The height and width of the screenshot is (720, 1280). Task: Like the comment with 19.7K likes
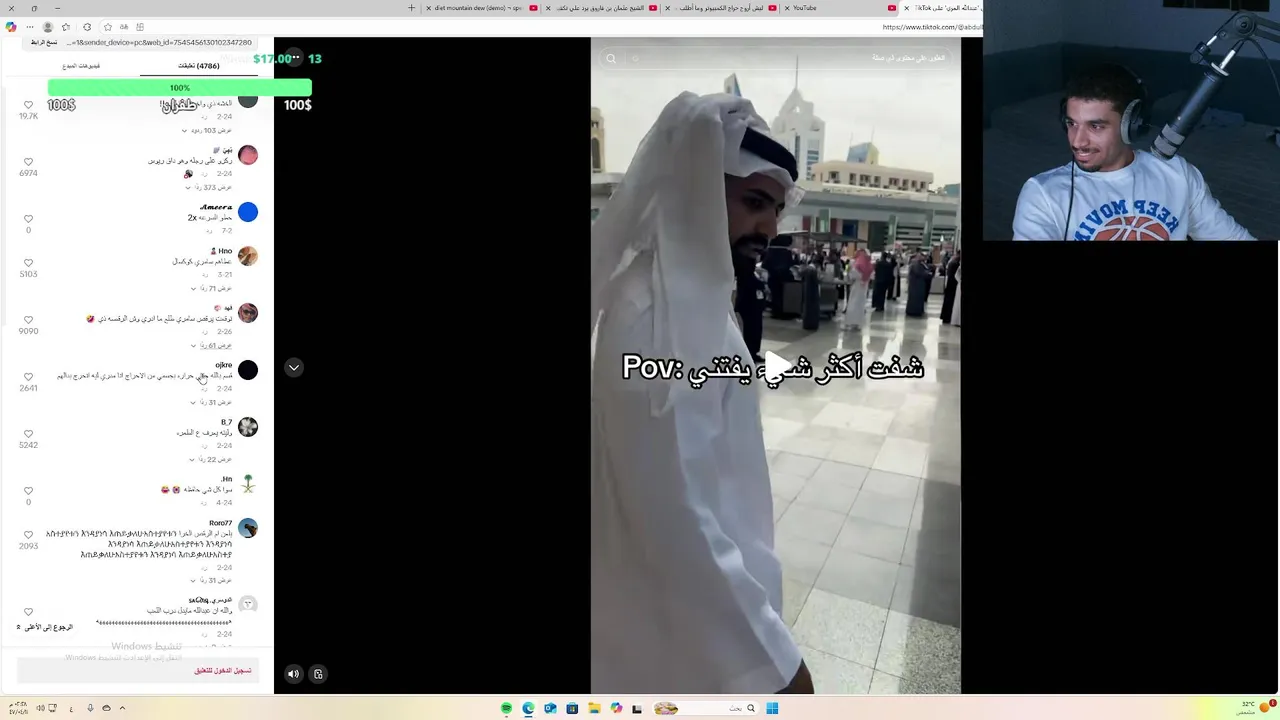pos(28,104)
